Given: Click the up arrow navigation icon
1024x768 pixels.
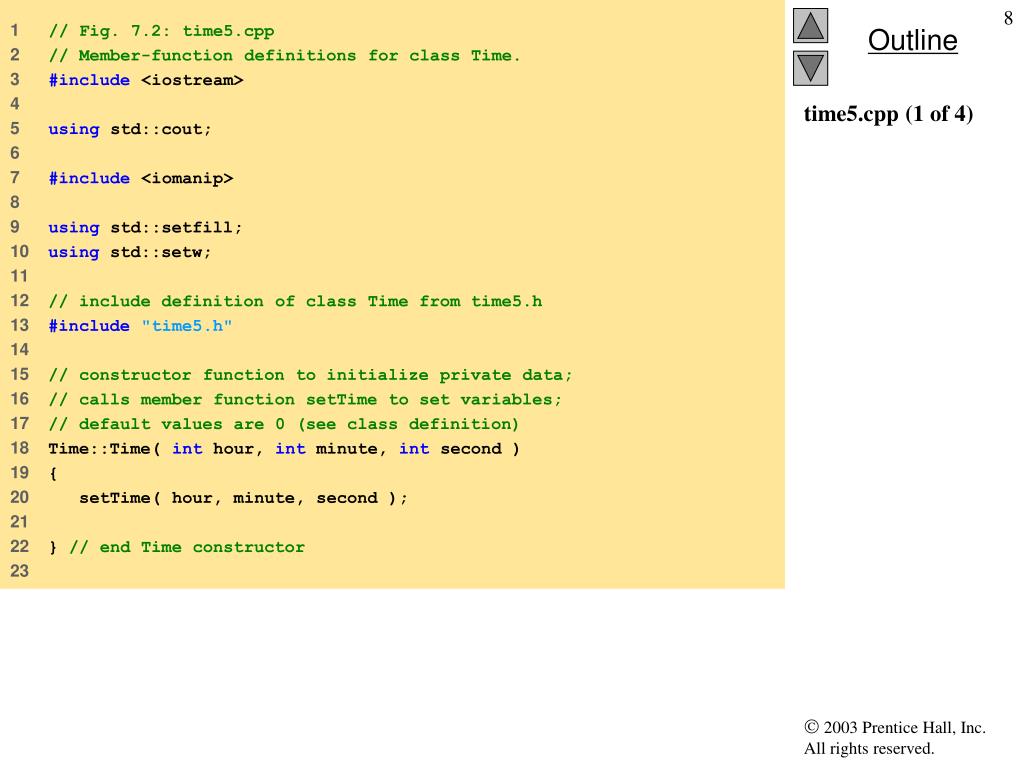Looking at the screenshot, I should pyautogui.click(x=810, y=25).
